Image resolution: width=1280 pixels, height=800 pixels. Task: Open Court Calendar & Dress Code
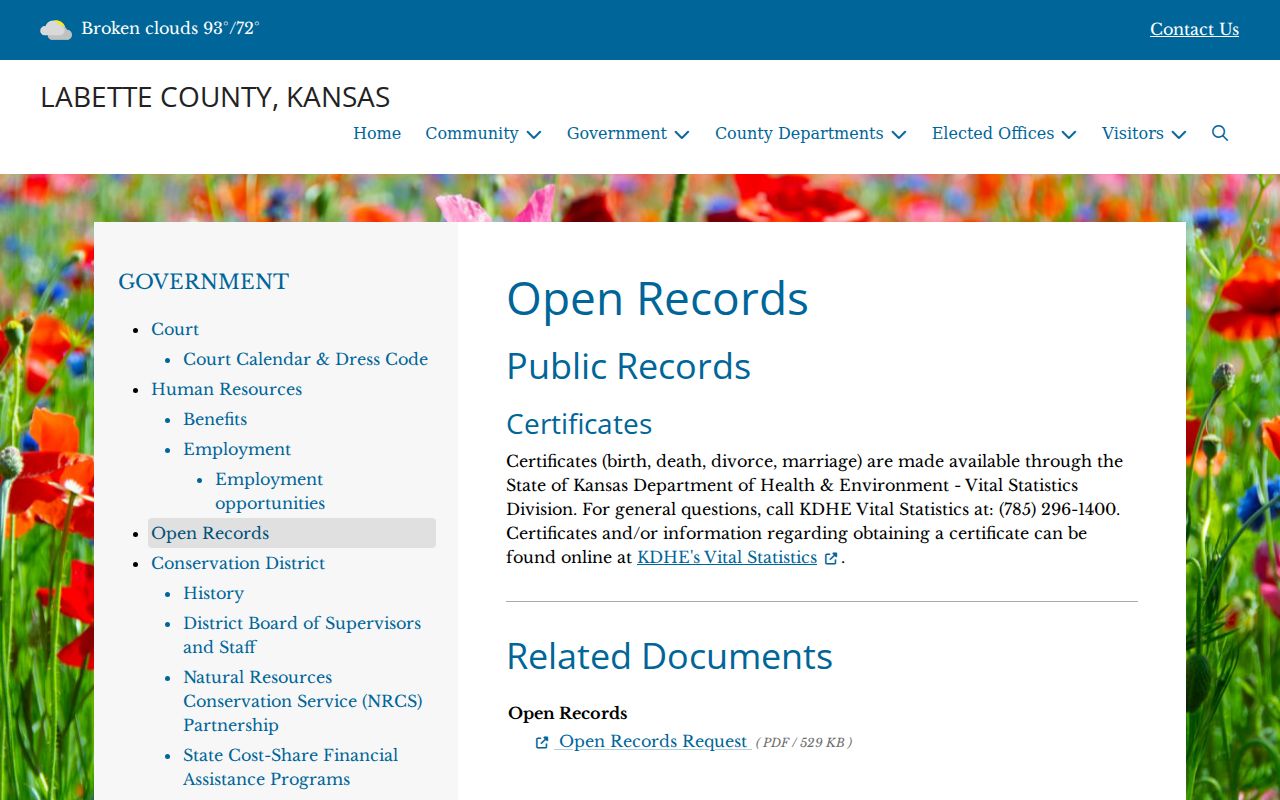click(x=305, y=359)
